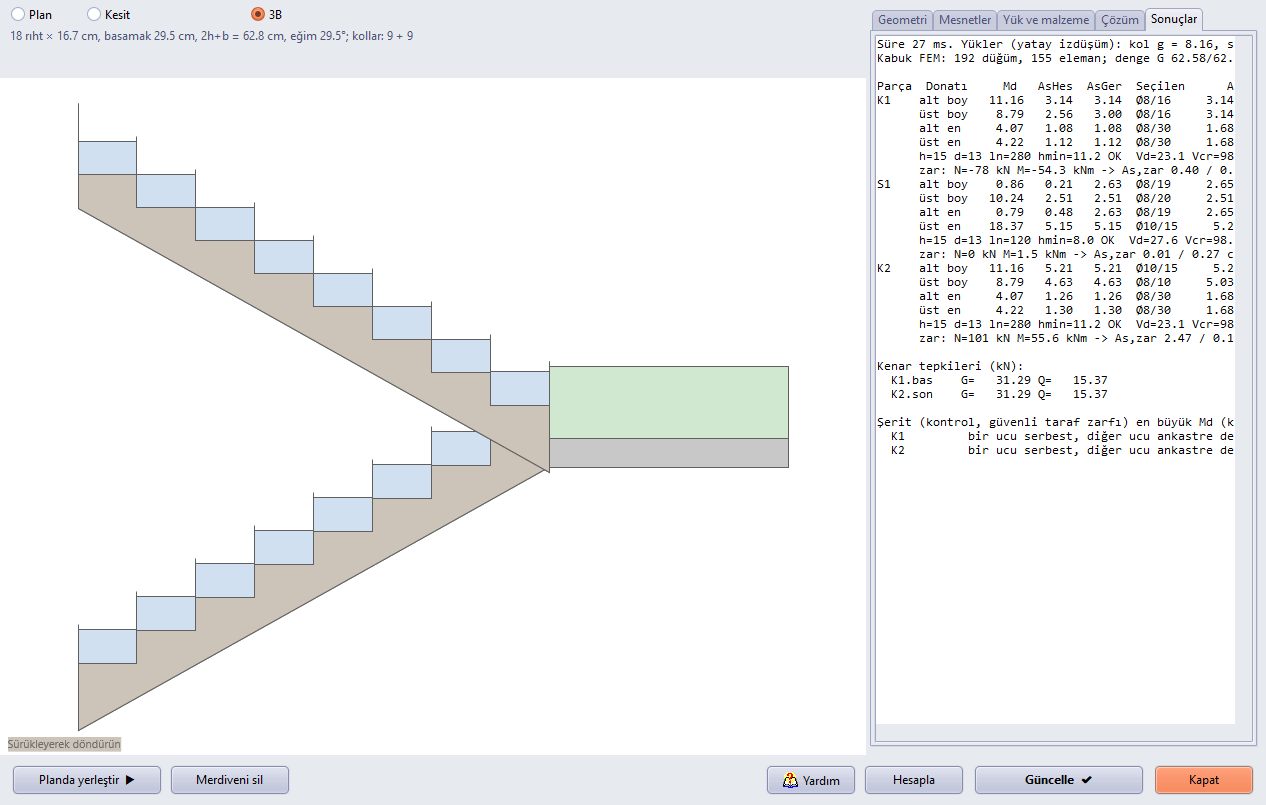The height and width of the screenshot is (805, 1266).
Task: Select the Sonuçlar tab
Action: (x=1174, y=19)
